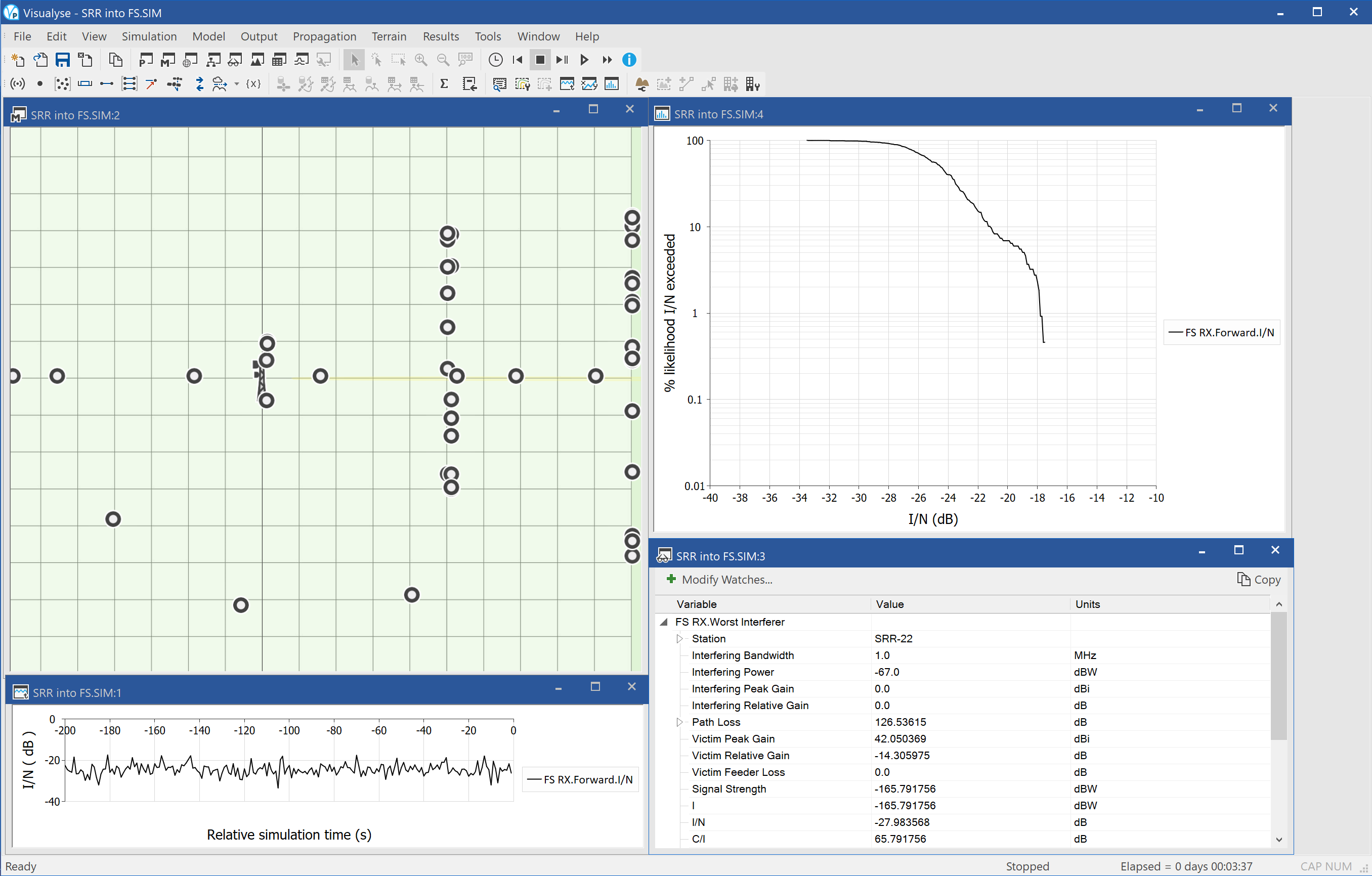Open the Tools menu

[x=488, y=36]
